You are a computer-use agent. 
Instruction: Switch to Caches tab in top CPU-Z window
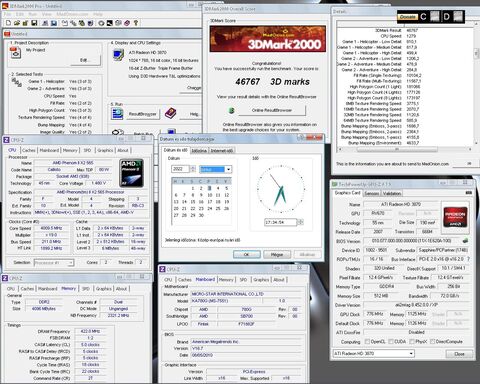[x=29, y=150]
